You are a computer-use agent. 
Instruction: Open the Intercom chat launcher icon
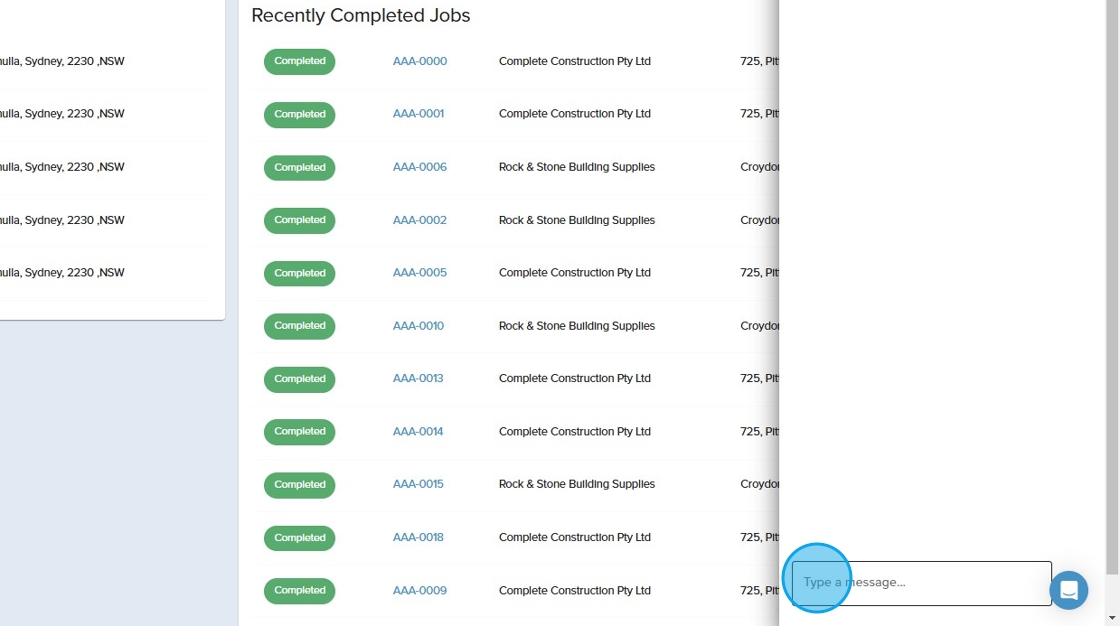1068,590
